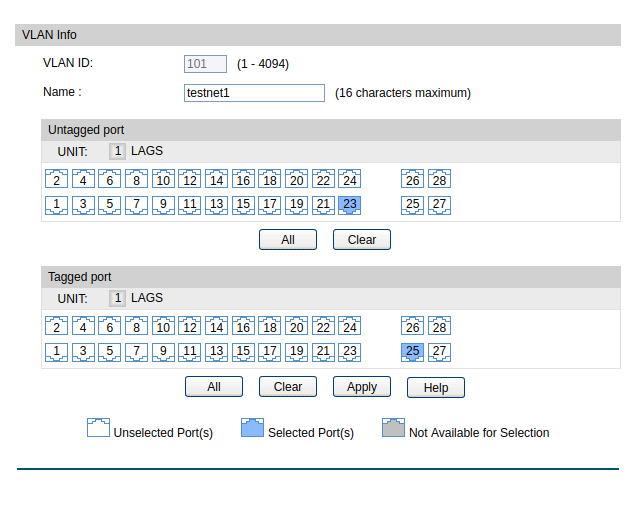Select all tagged ports with All button
This screenshot has width=638, height=508.
point(214,386)
